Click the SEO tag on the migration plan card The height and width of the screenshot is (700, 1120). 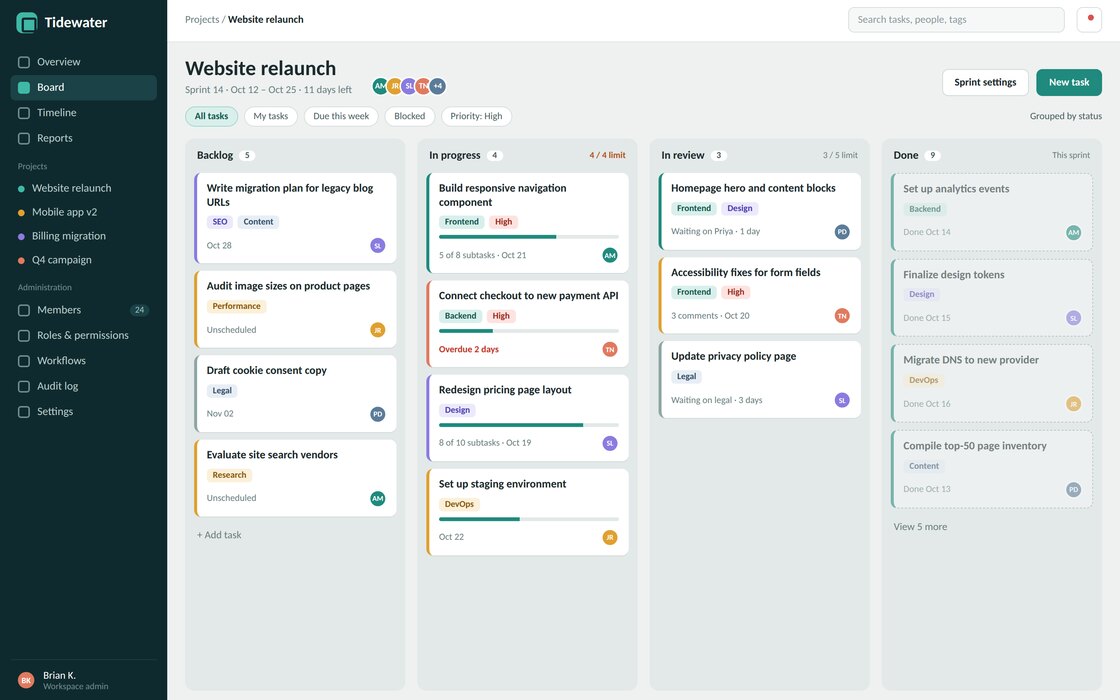[x=219, y=222]
